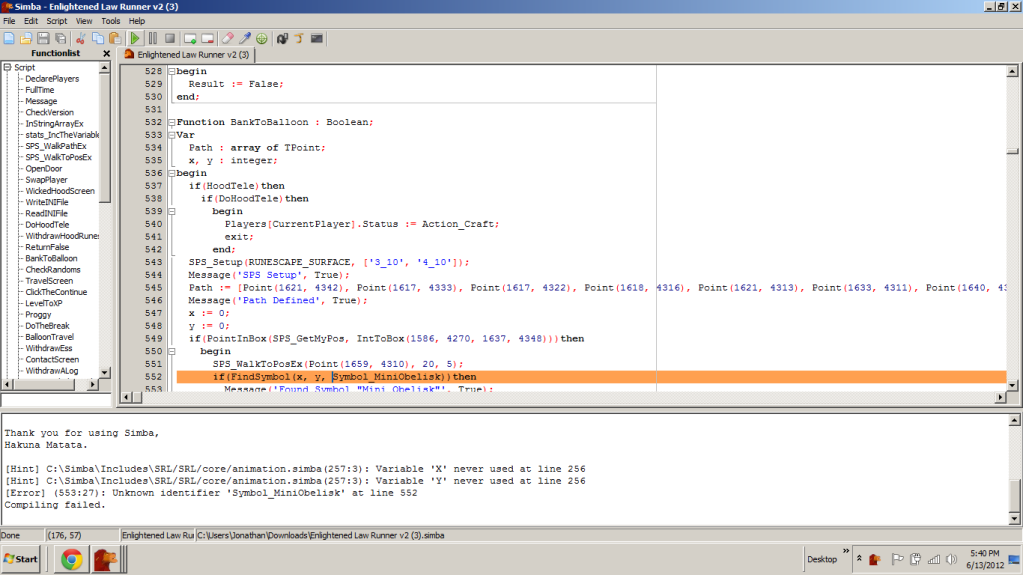Switch to Enlightened Law Runner v2 tab
This screenshot has width=1023, height=575.
(x=186, y=54)
